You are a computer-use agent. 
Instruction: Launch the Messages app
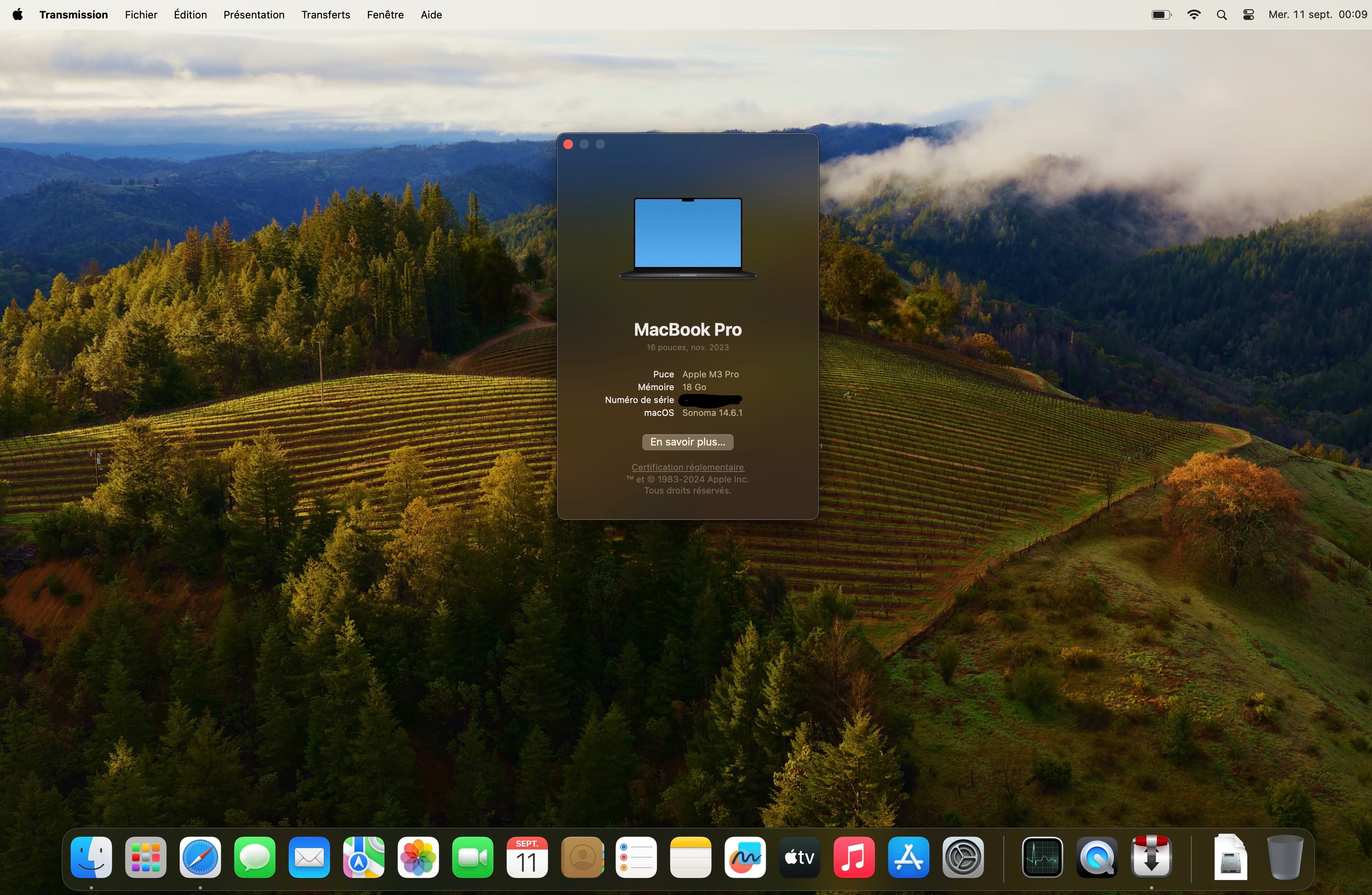pyautogui.click(x=254, y=857)
